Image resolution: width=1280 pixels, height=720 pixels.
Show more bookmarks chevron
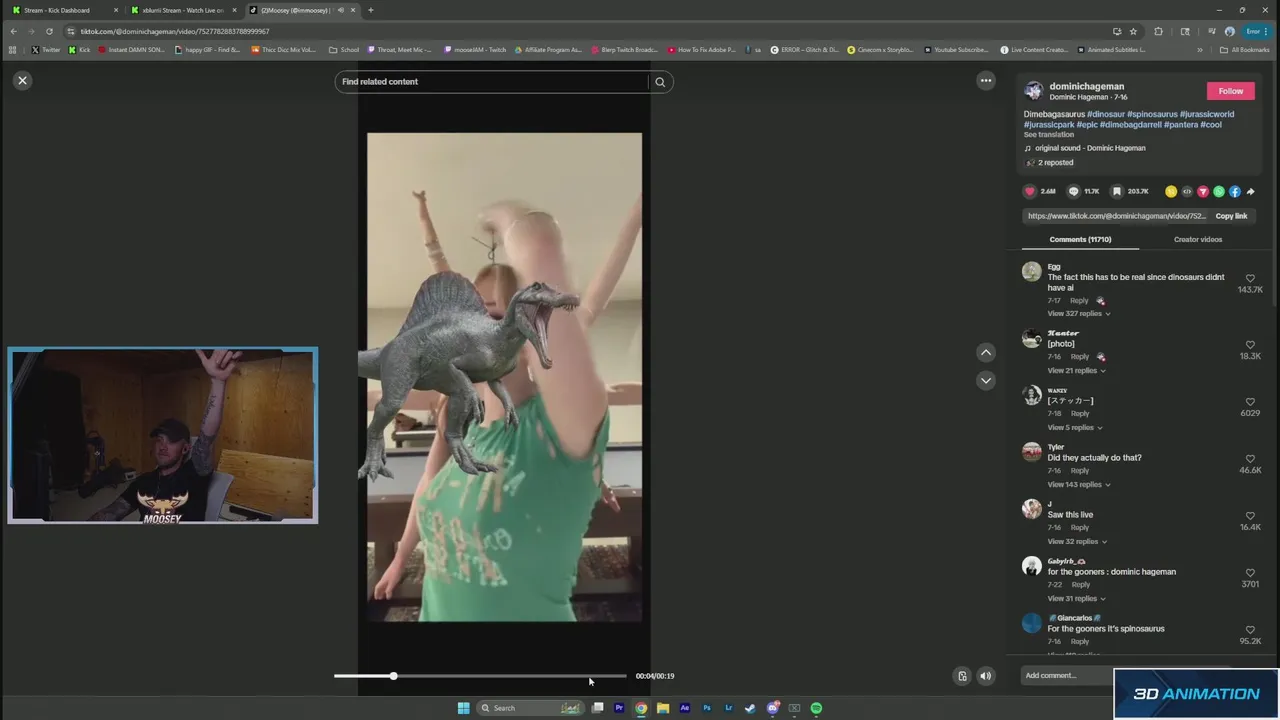click(x=1200, y=49)
